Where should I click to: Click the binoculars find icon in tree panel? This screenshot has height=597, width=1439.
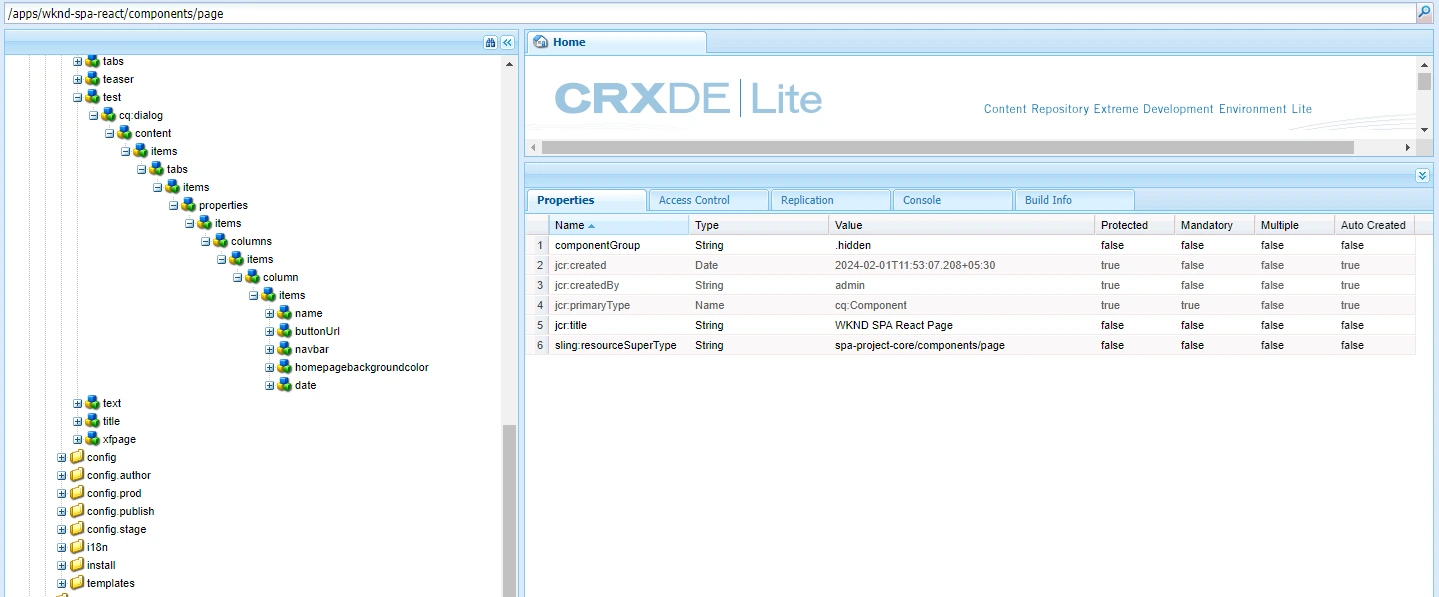(490, 42)
